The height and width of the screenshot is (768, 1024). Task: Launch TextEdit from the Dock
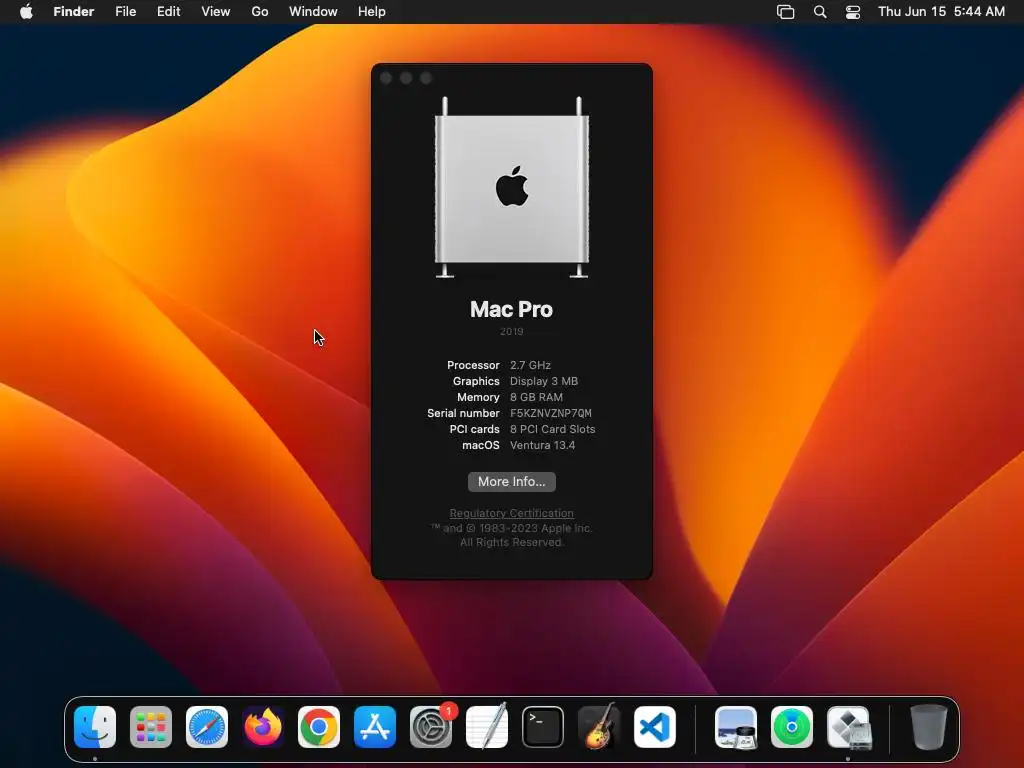[x=487, y=727]
